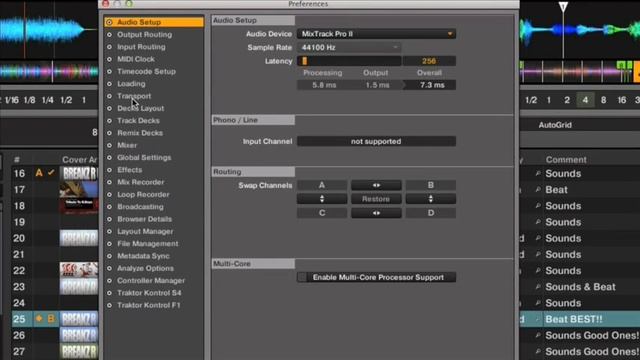Set right deck loop size to 16
The height and width of the screenshot is (360, 640).
622,100
